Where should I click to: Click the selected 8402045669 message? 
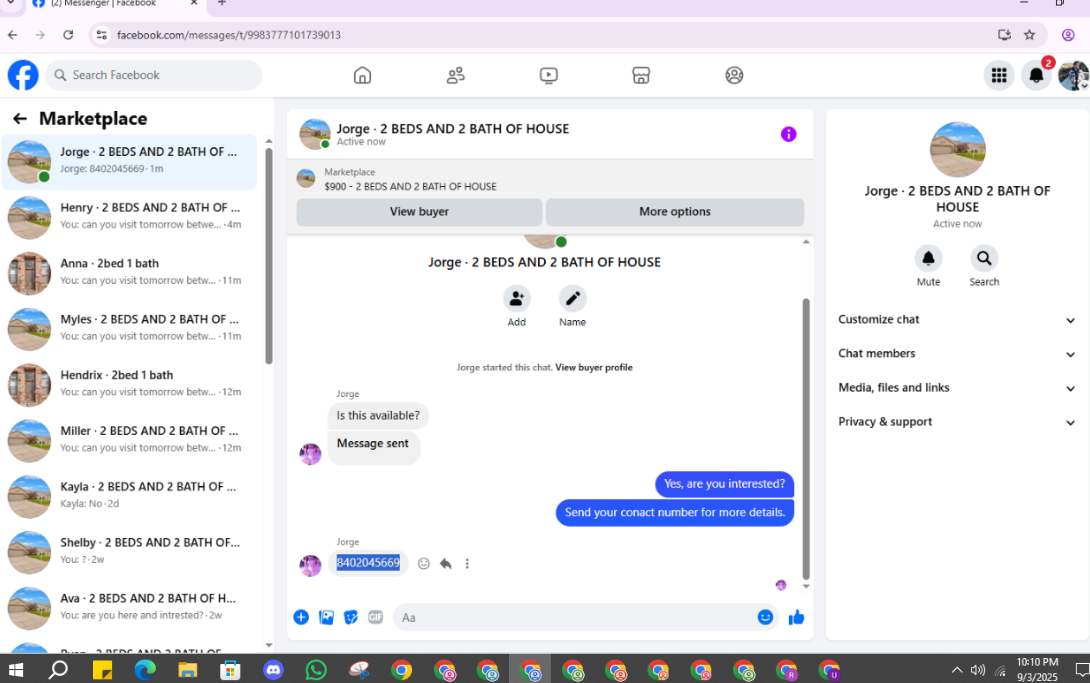point(368,563)
